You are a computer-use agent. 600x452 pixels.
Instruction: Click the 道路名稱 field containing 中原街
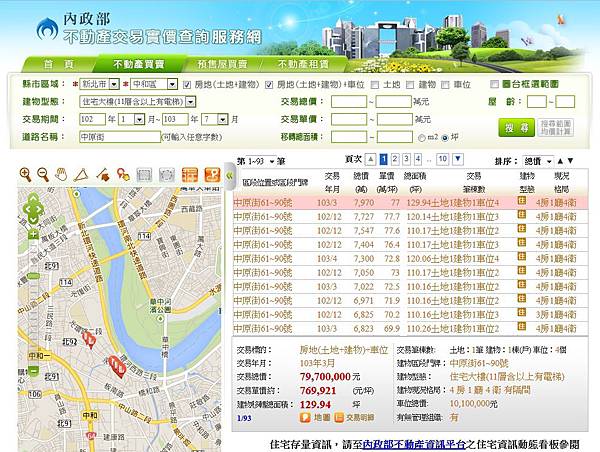pos(120,137)
